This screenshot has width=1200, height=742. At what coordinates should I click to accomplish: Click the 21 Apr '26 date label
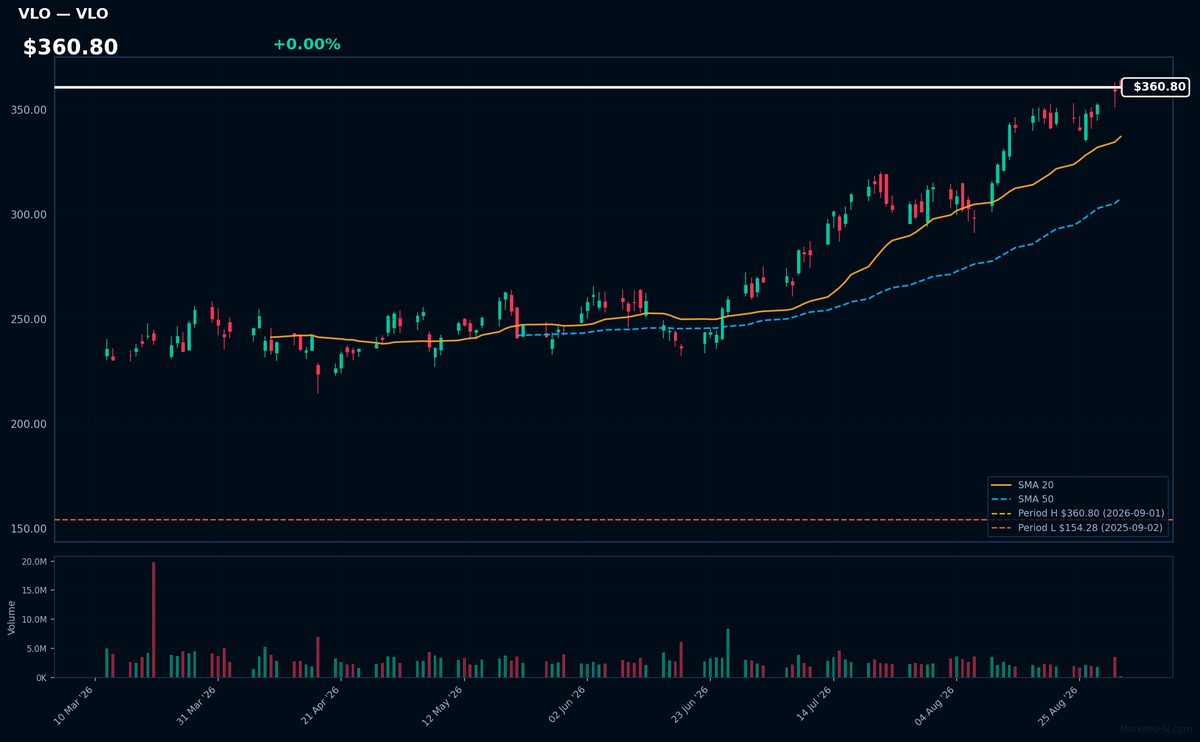(319, 704)
